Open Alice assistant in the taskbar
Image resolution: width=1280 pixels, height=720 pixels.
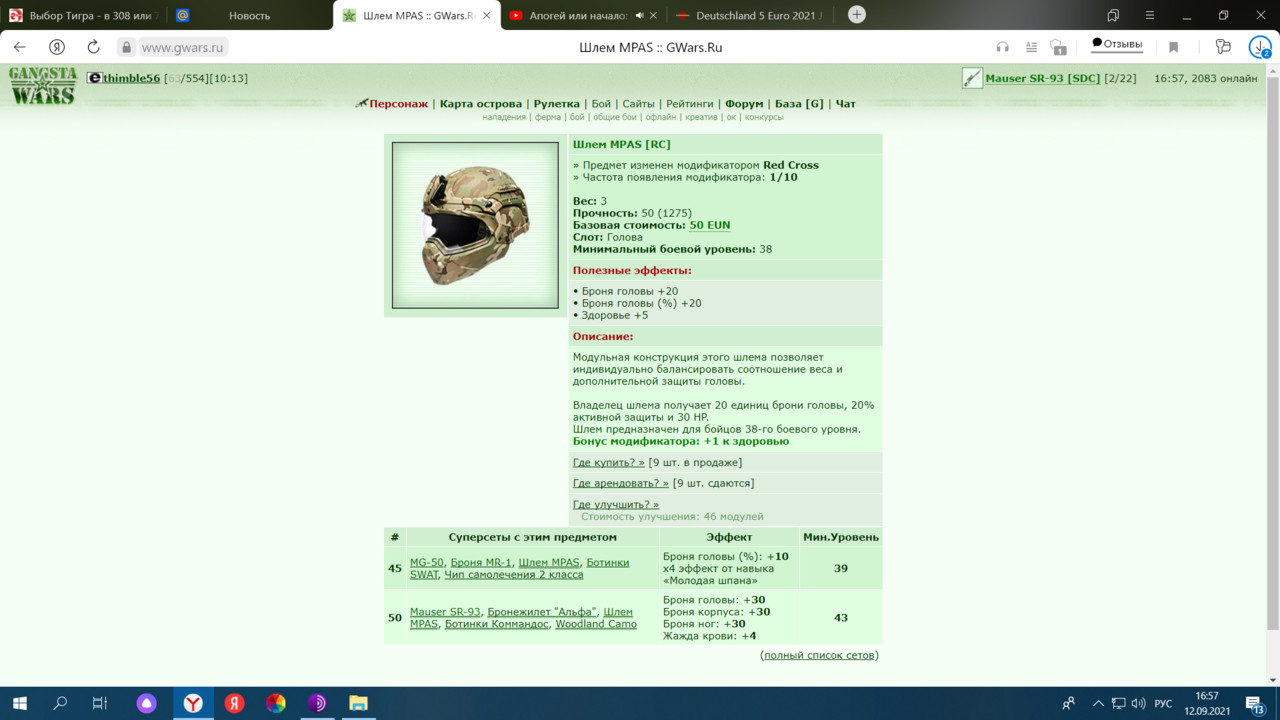(146, 704)
